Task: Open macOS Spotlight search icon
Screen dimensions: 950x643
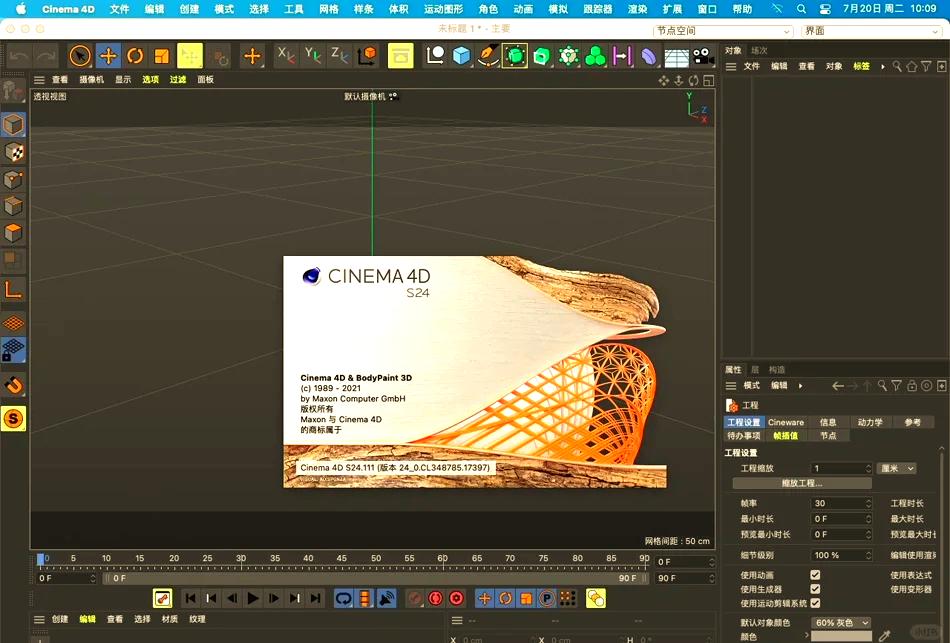Action: (801, 9)
